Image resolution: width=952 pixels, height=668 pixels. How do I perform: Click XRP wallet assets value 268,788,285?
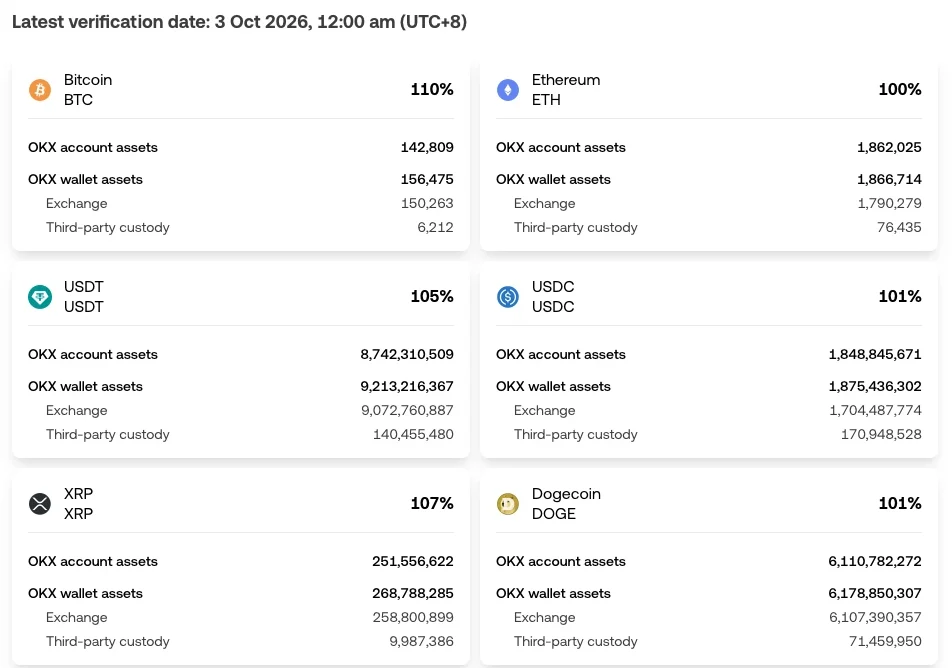coord(413,593)
